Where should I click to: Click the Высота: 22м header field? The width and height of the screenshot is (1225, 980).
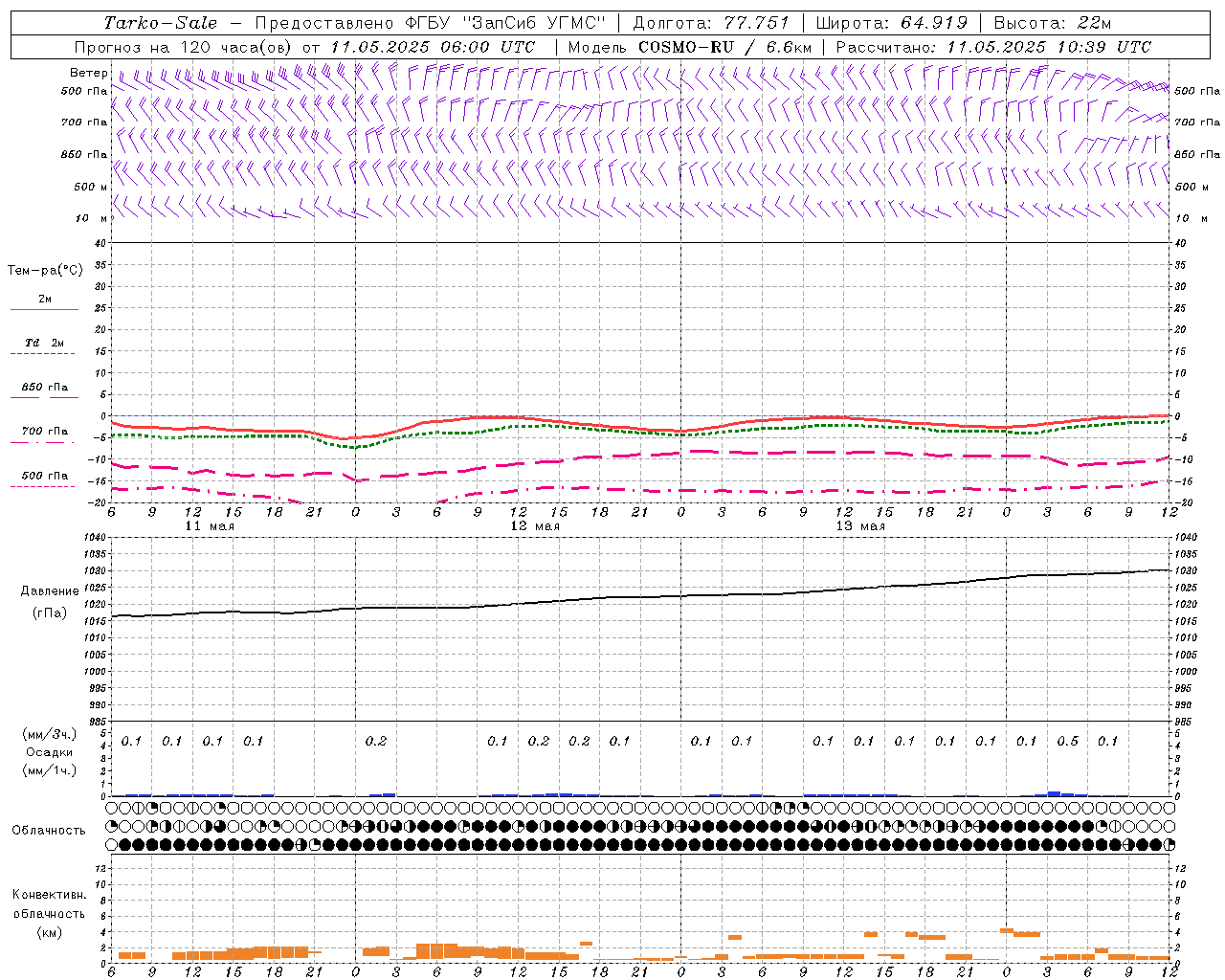coord(1053,23)
